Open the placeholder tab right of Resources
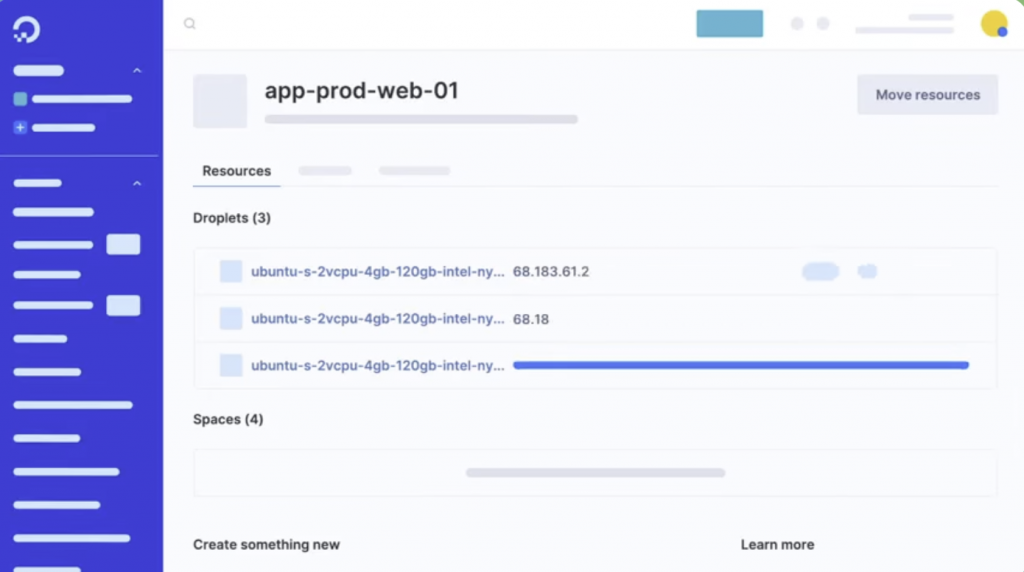Image resolution: width=1024 pixels, height=572 pixels. point(325,171)
